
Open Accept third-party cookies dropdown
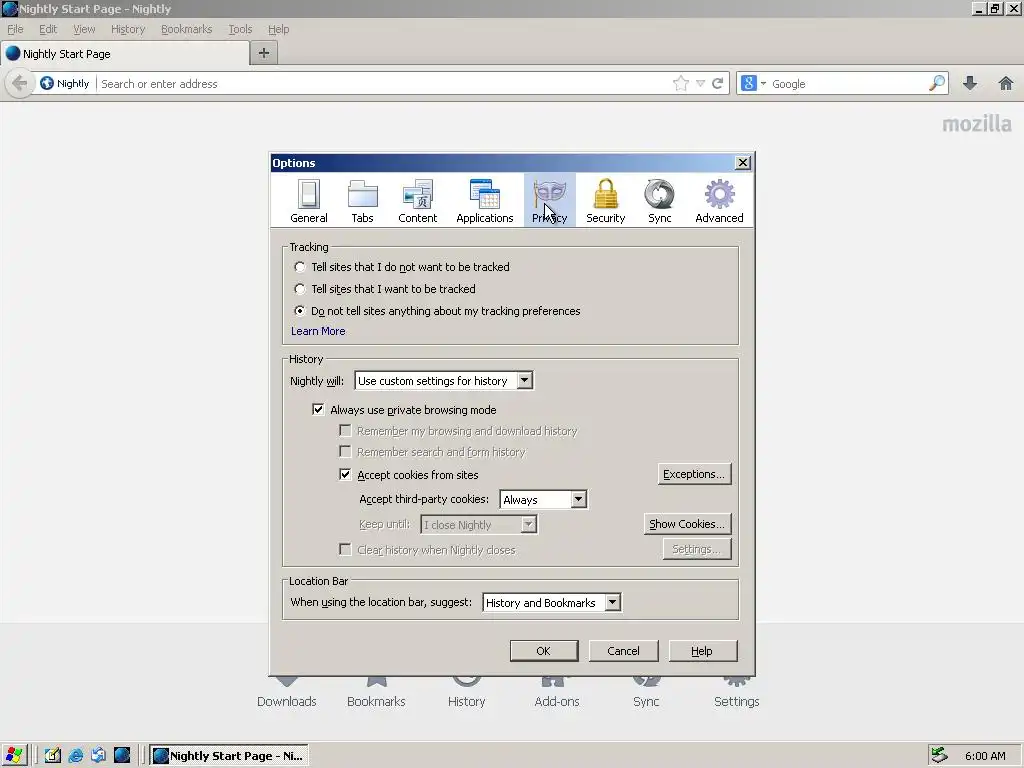tap(543, 500)
